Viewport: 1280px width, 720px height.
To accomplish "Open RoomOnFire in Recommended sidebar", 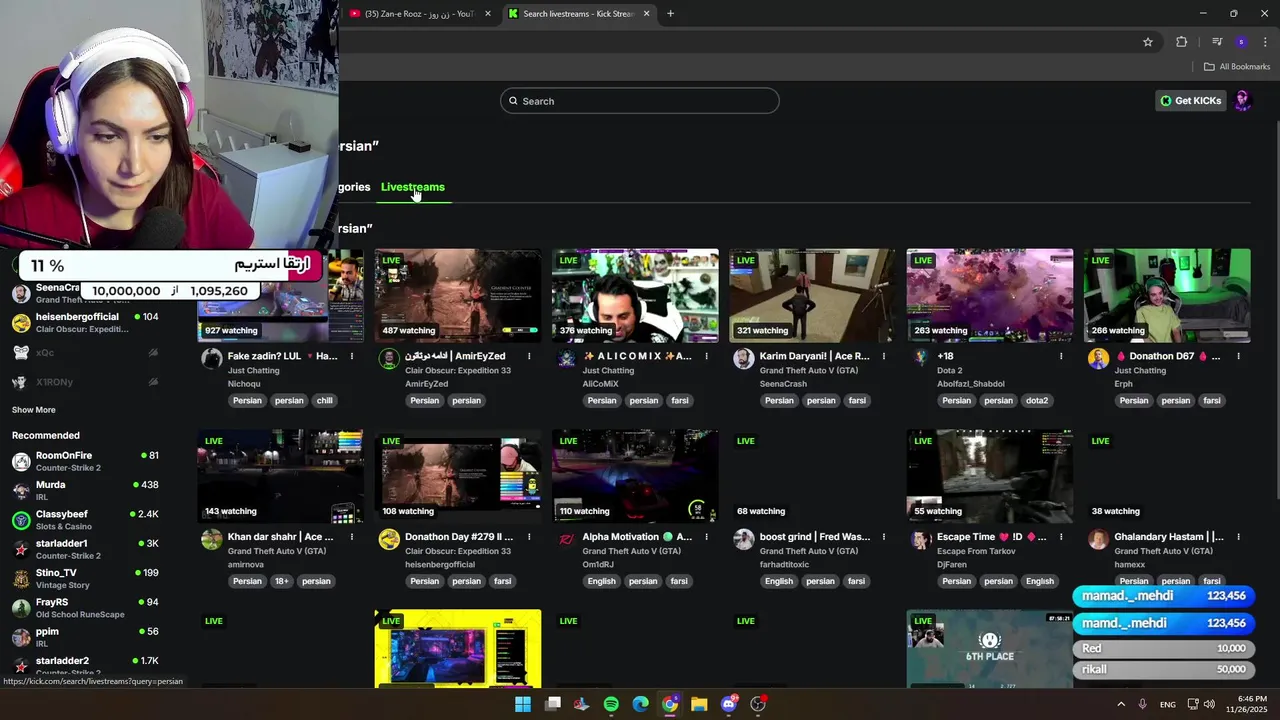I will pos(85,461).
